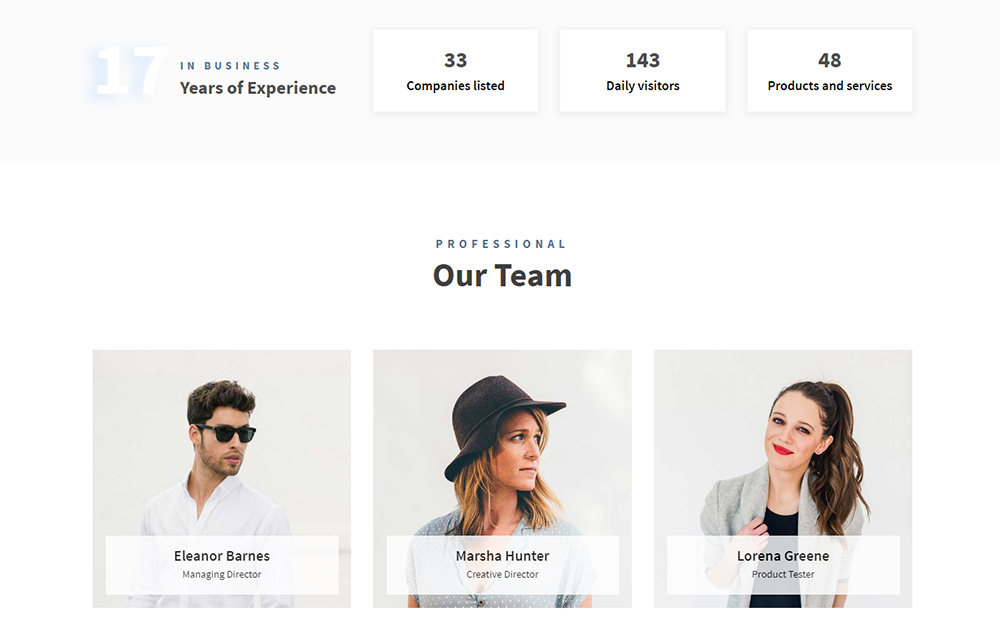Select the Years of Experience heading
Screen dimensions: 1000x622
pyautogui.click(x=258, y=88)
